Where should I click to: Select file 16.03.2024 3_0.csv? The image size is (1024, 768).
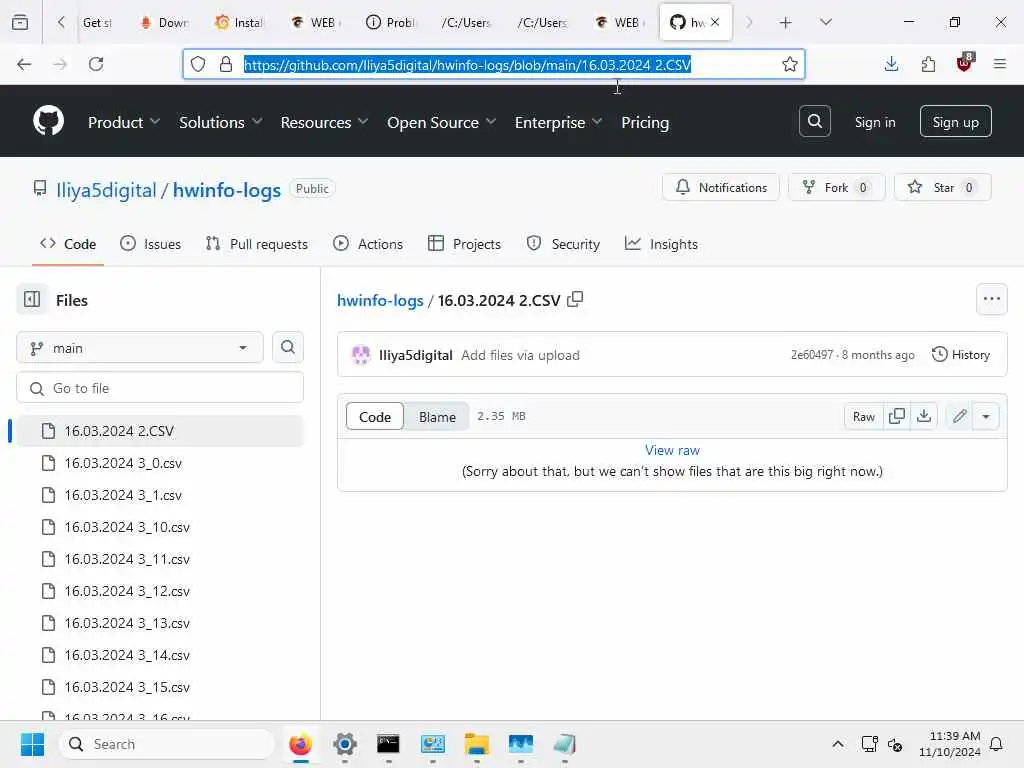coord(160,463)
